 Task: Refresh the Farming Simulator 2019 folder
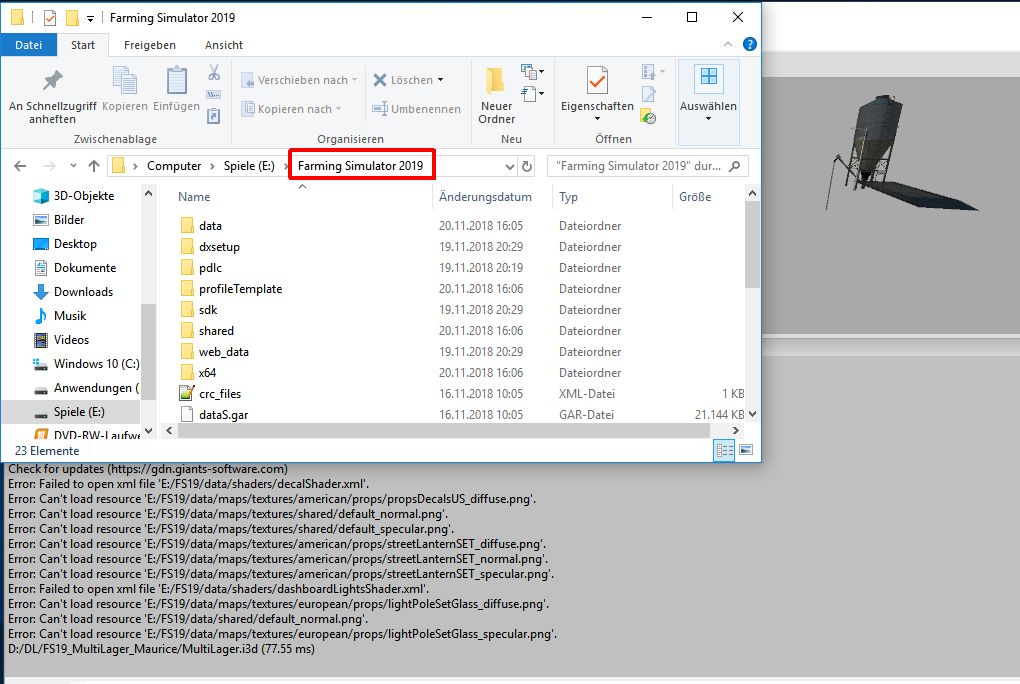(527, 166)
